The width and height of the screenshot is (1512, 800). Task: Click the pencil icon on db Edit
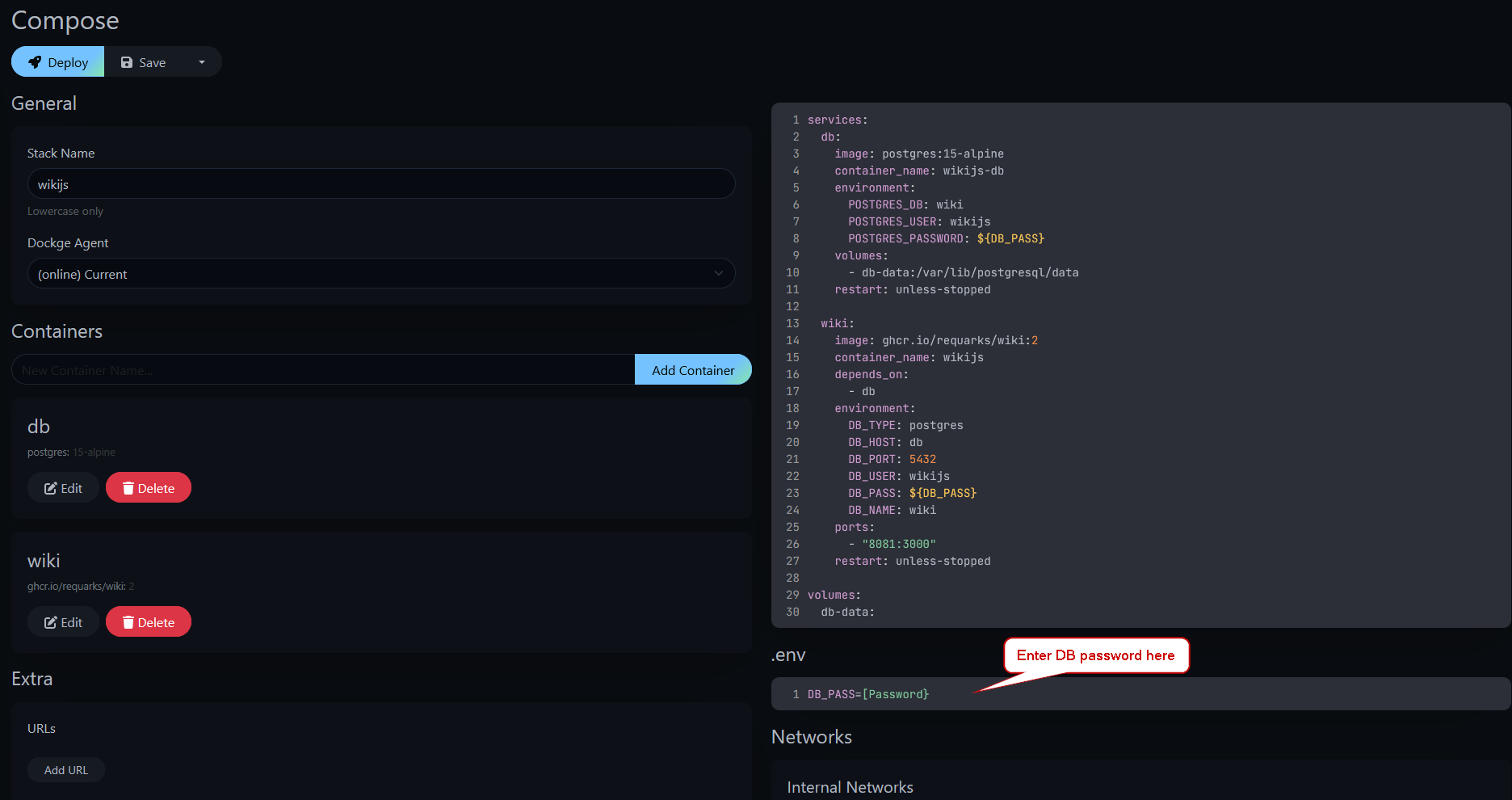(x=50, y=488)
